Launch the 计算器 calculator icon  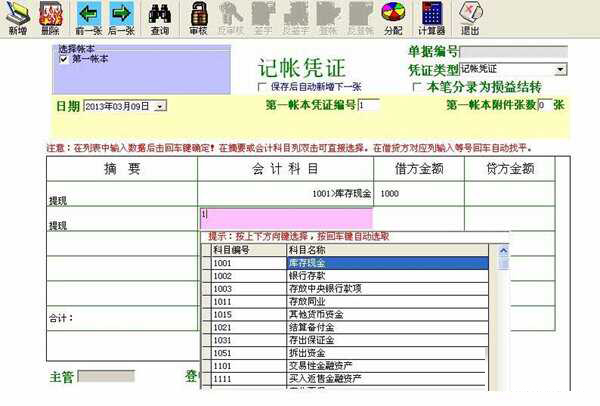pyautogui.click(x=432, y=18)
